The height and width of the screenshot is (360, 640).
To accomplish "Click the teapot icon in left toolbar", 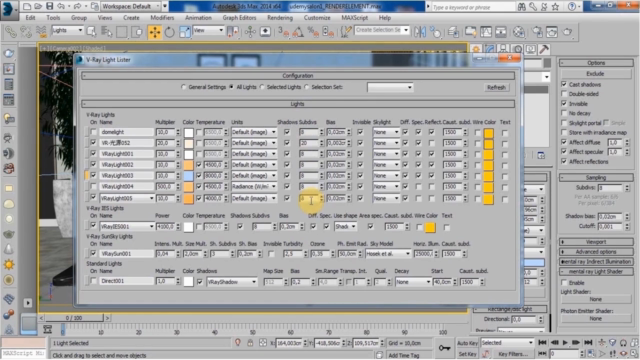I will pos(9,234).
